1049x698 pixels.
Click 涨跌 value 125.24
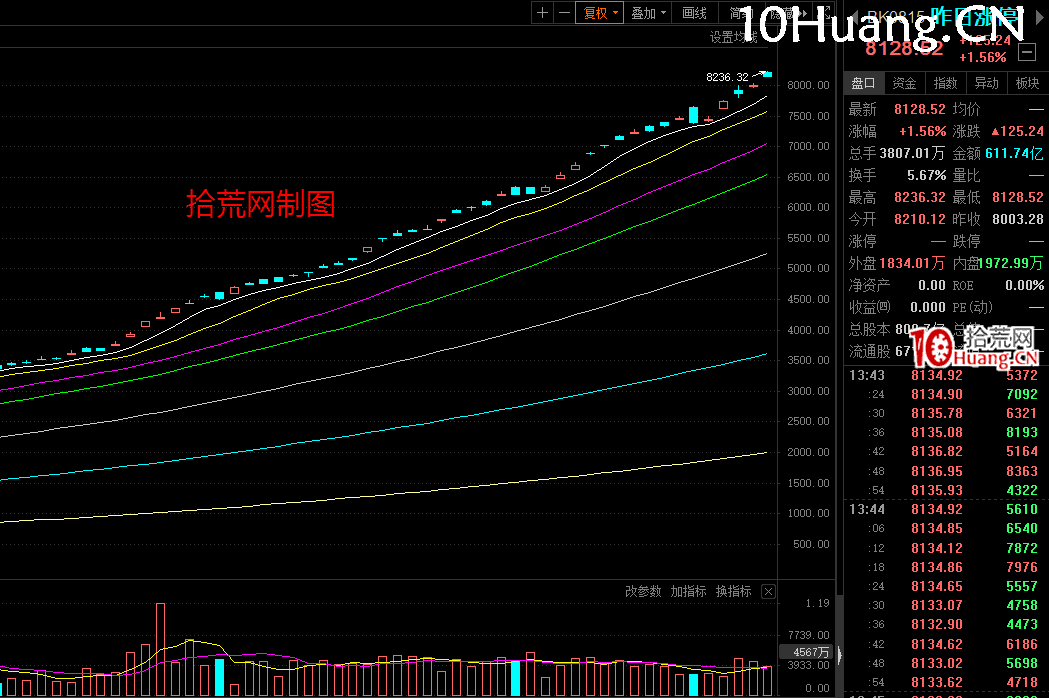[1018, 131]
